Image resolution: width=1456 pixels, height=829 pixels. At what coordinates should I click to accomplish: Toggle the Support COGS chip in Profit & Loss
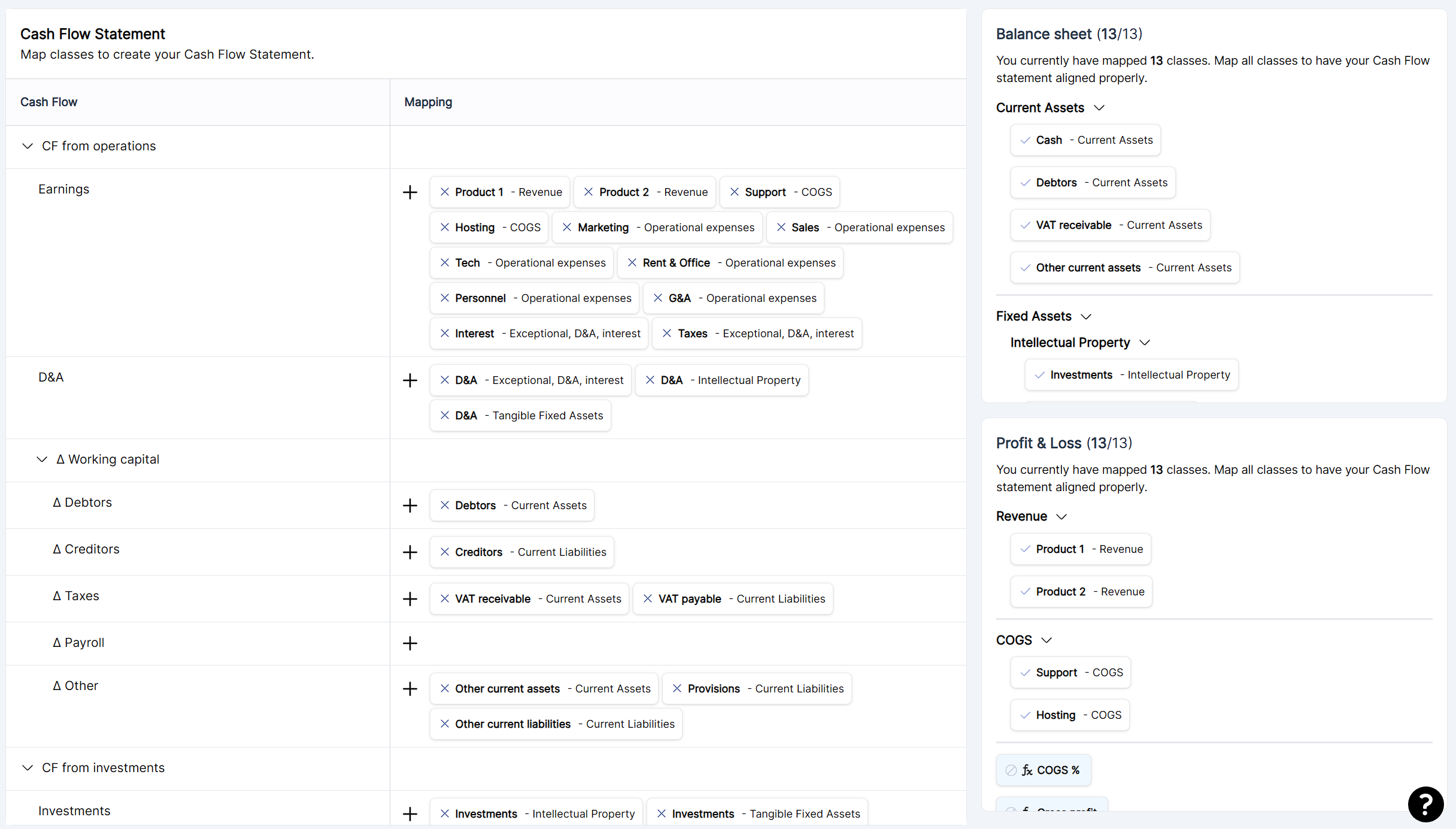coord(1070,673)
